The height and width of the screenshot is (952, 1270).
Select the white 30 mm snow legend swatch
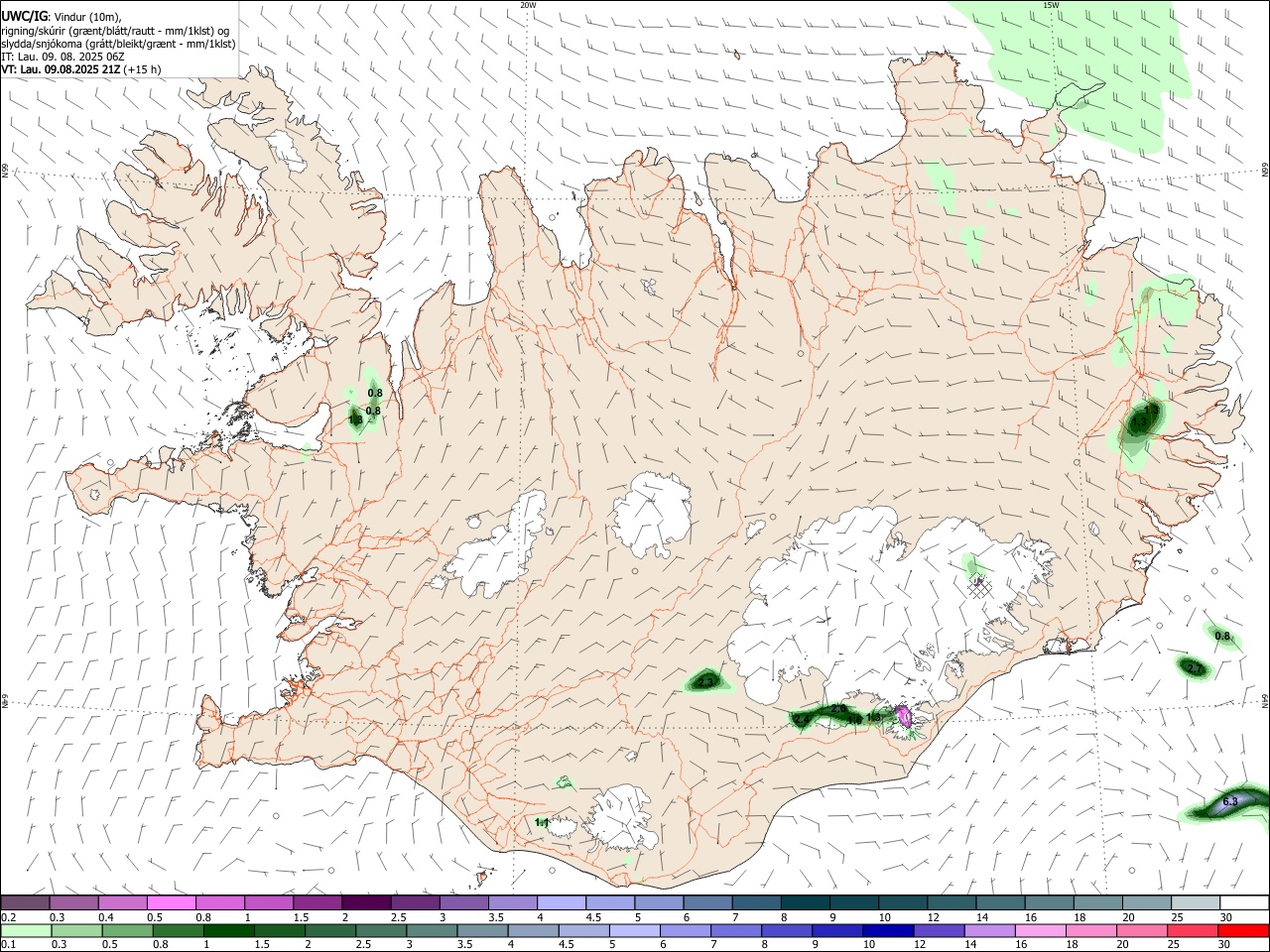(1244, 902)
